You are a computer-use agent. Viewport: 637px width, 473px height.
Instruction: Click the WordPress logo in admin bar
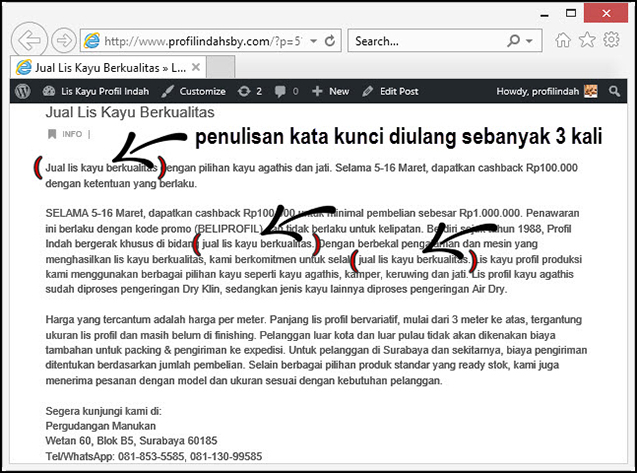tap(23, 91)
